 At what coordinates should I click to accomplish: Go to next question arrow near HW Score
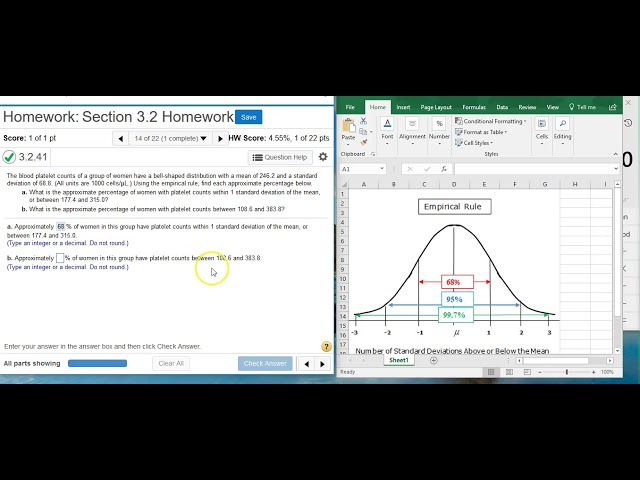pyautogui.click(x=220, y=139)
